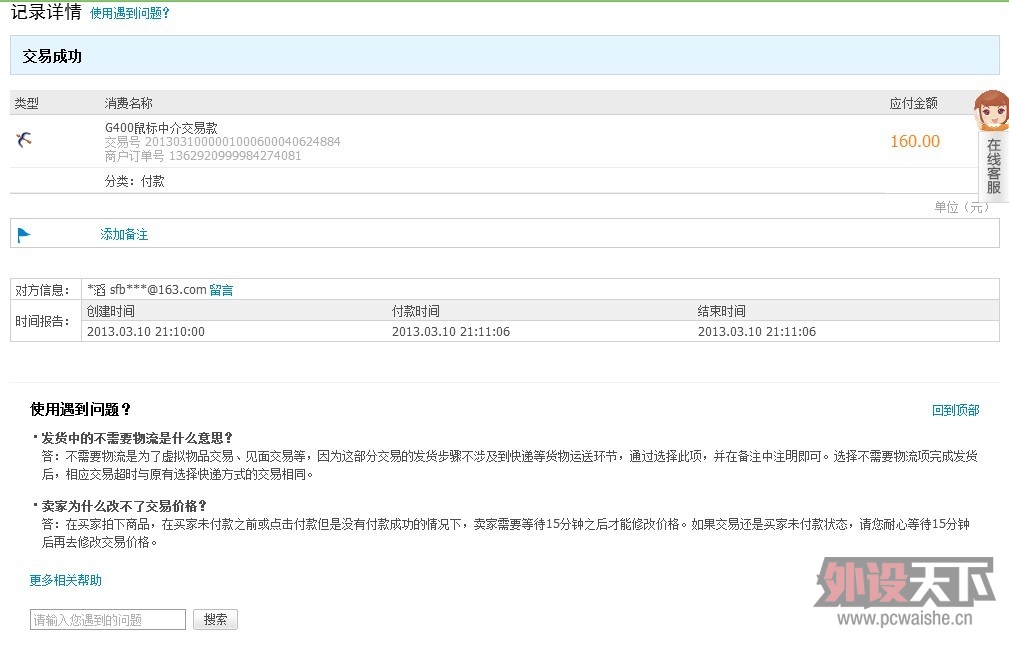Screen dimensions: 1009x647
Task: Click the 添加备注 link
Action: click(124, 234)
